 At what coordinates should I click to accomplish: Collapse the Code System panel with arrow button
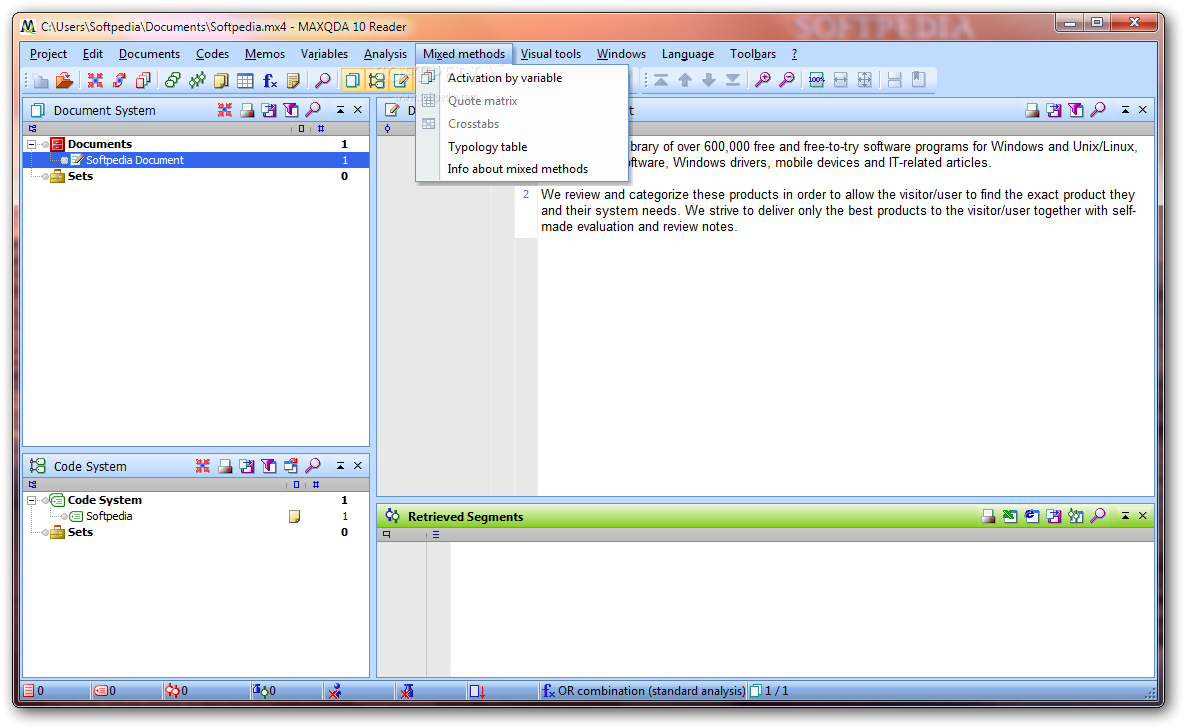341,466
